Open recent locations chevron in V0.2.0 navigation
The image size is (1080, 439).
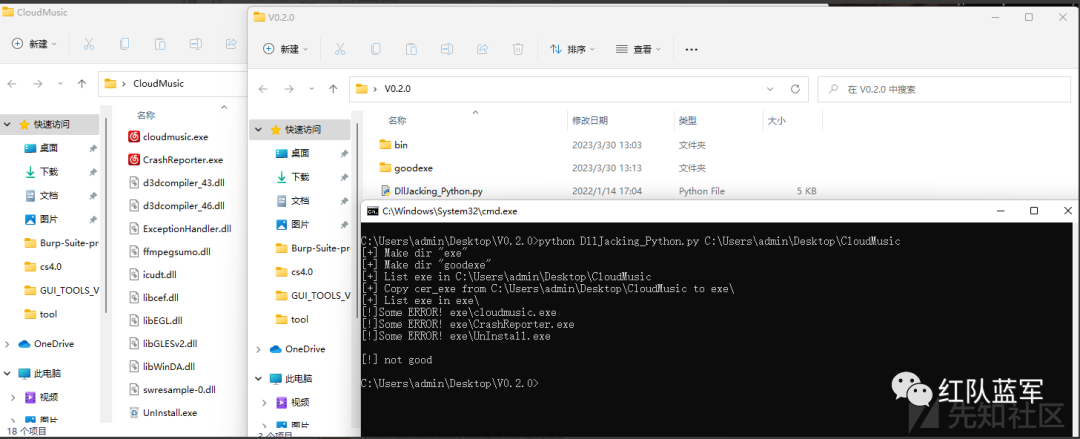point(311,89)
